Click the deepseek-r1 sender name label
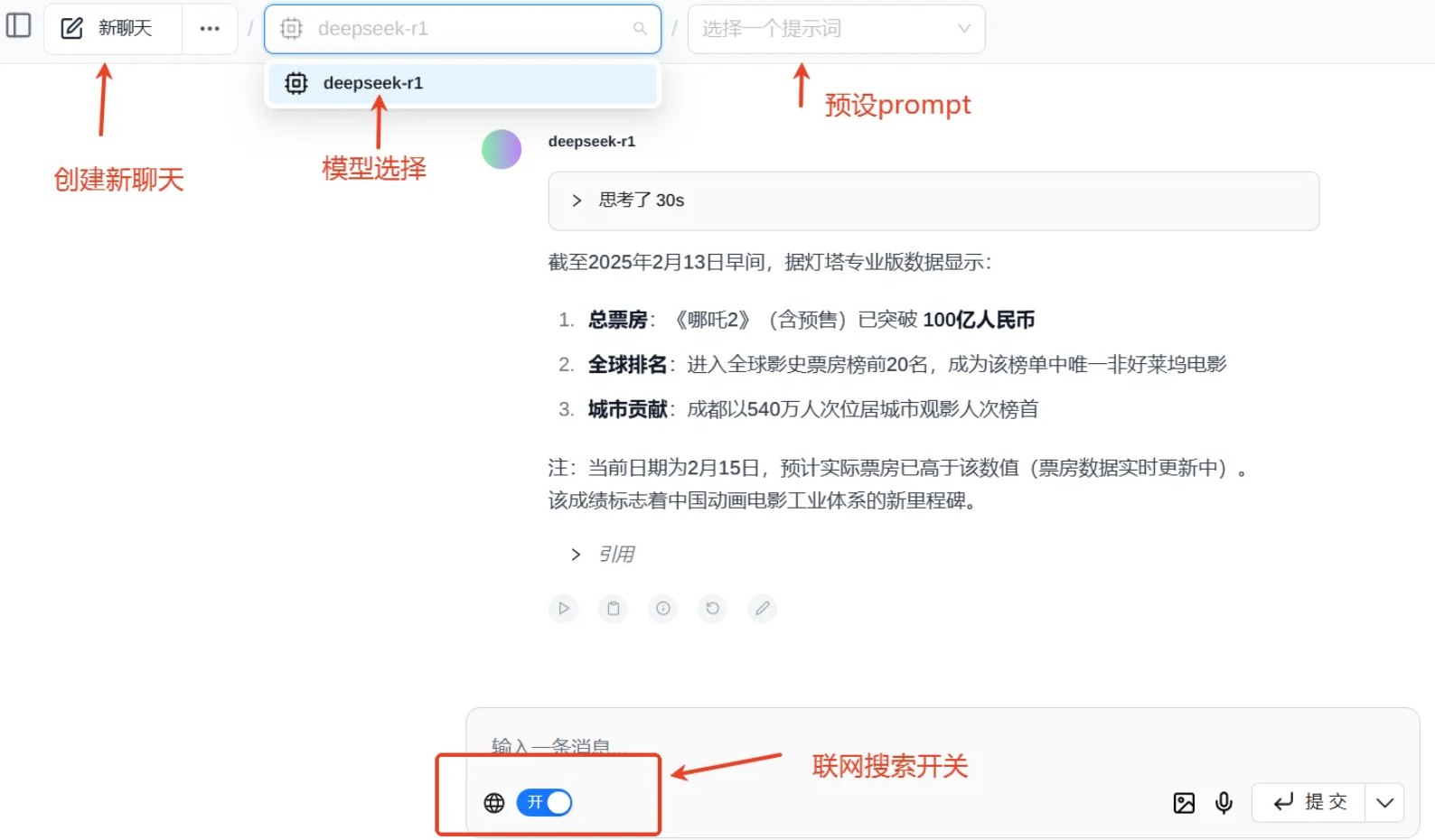Screen dimensions: 1435x840 (592, 142)
